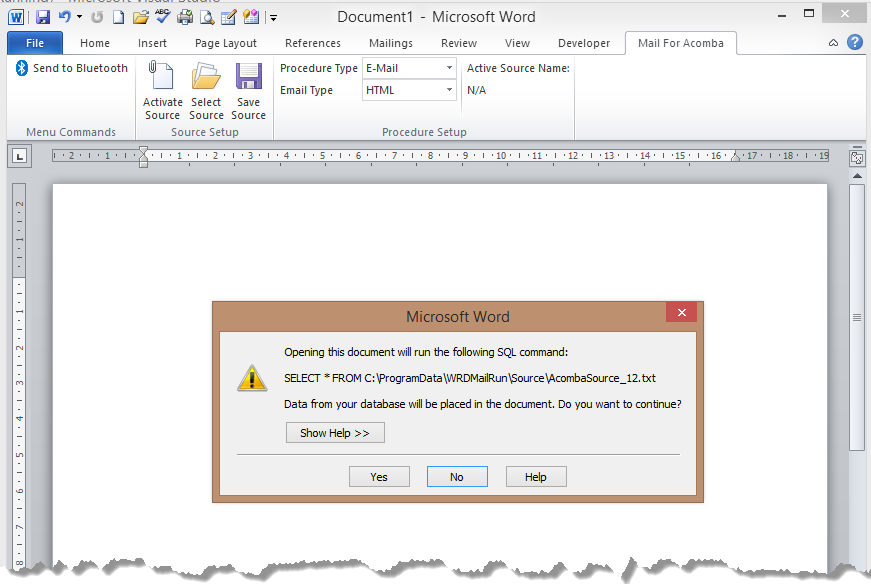The height and width of the screenshot is (584, 871).
Task: Click the Source Setup group label
Action: coord(204,132)
